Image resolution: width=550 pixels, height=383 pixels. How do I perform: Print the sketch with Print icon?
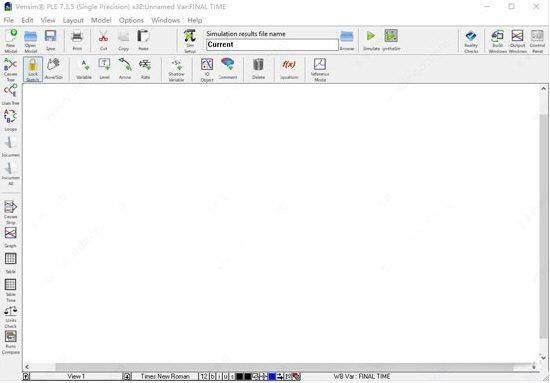pyautogui.click(x=77, y=40)
